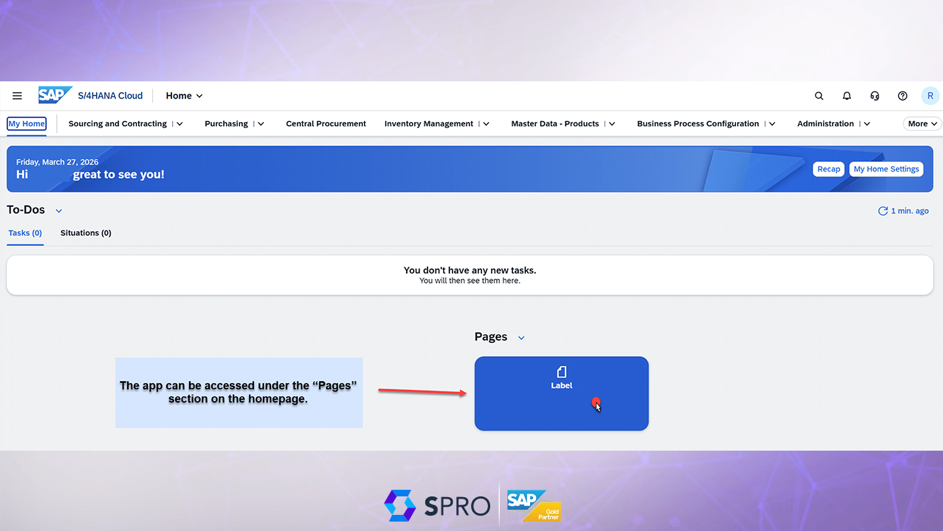Click 'You don't have any new tasks.' message
The image size is (943, 531).
tap(470, 270)
